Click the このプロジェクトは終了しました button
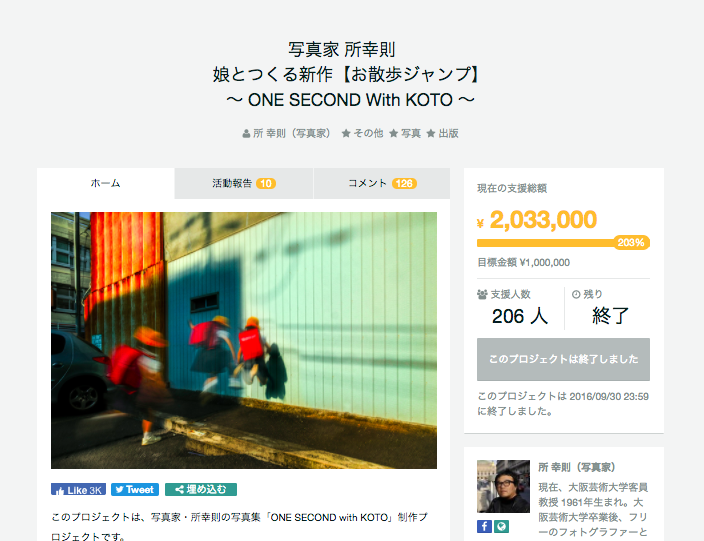The height and width of the screenshot is (541, 704). coord(563,359)
